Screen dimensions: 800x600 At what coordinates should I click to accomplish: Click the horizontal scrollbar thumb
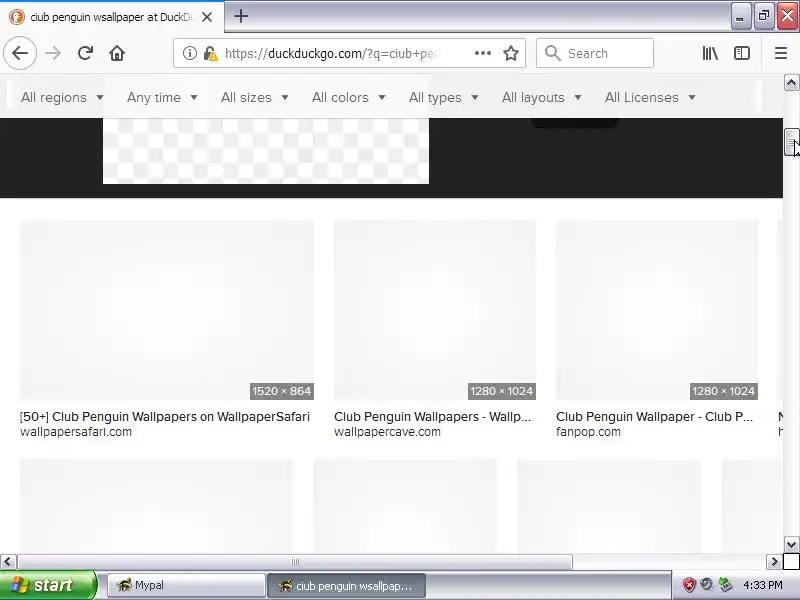pos(295,562)
